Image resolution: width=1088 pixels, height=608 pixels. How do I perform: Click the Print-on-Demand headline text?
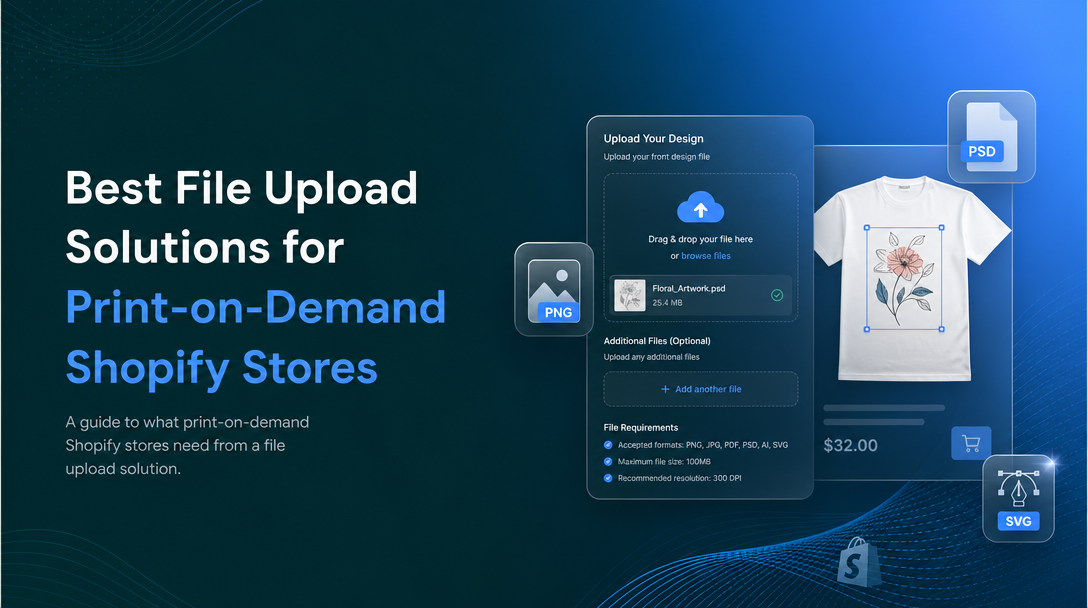point(255,307)
